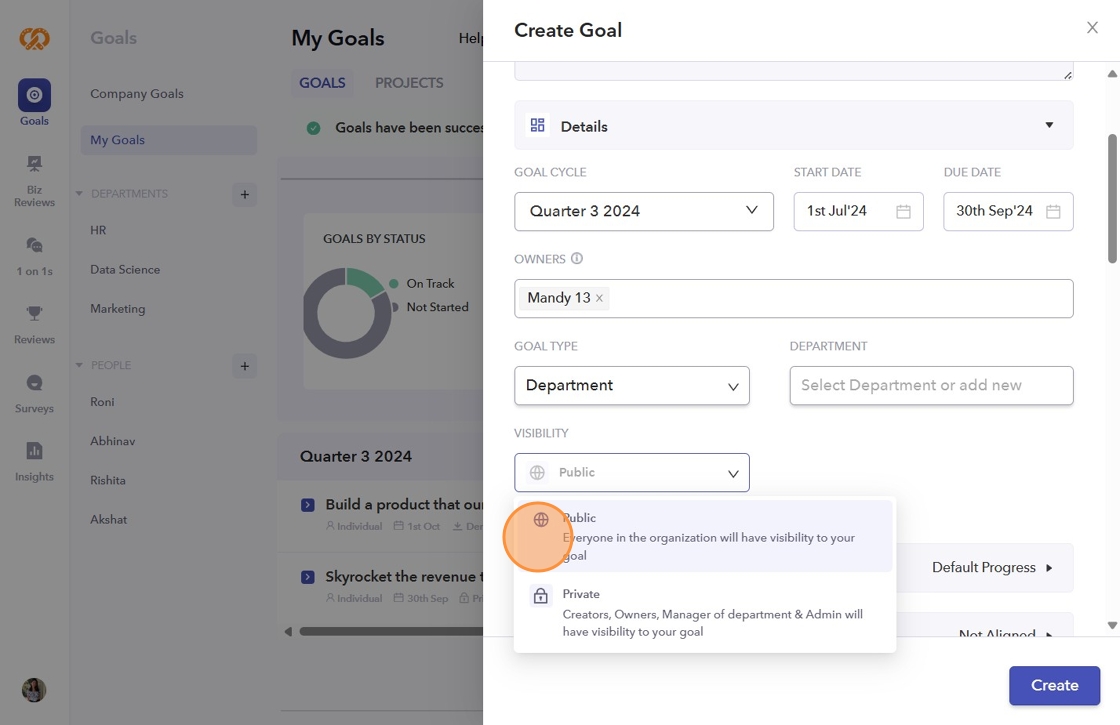Click the Select Department input field

pos(930,386)
